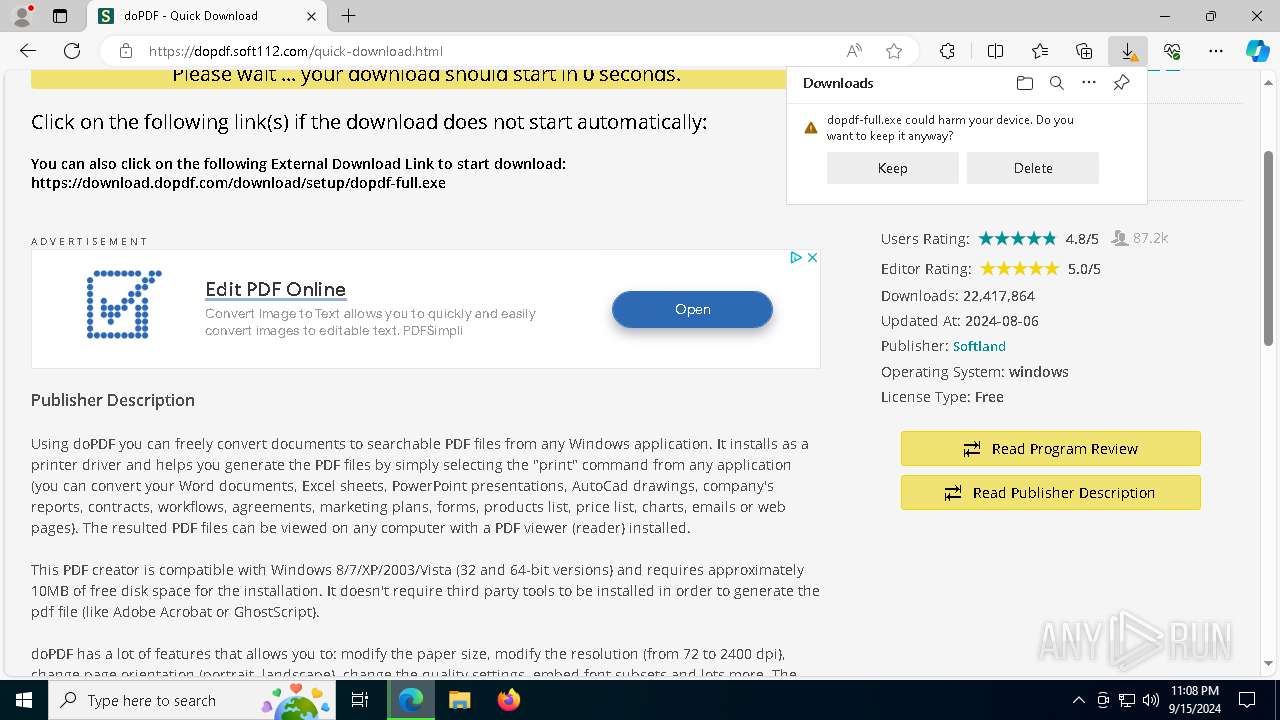The height and width of the screenshot is (720, 1280).
Task: View site information lock icon
Action: [126, 51]
